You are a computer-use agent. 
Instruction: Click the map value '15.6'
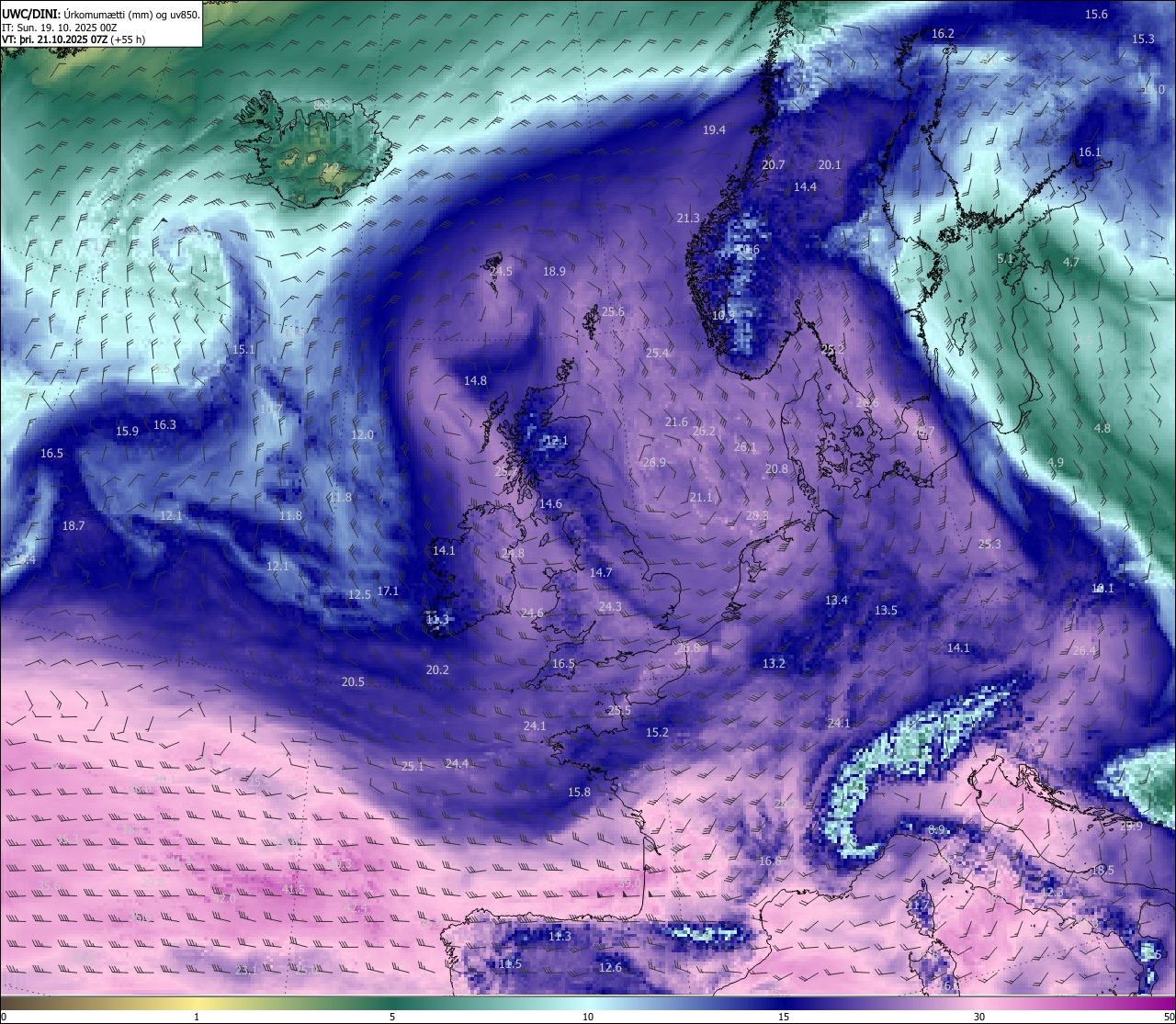1096,14
